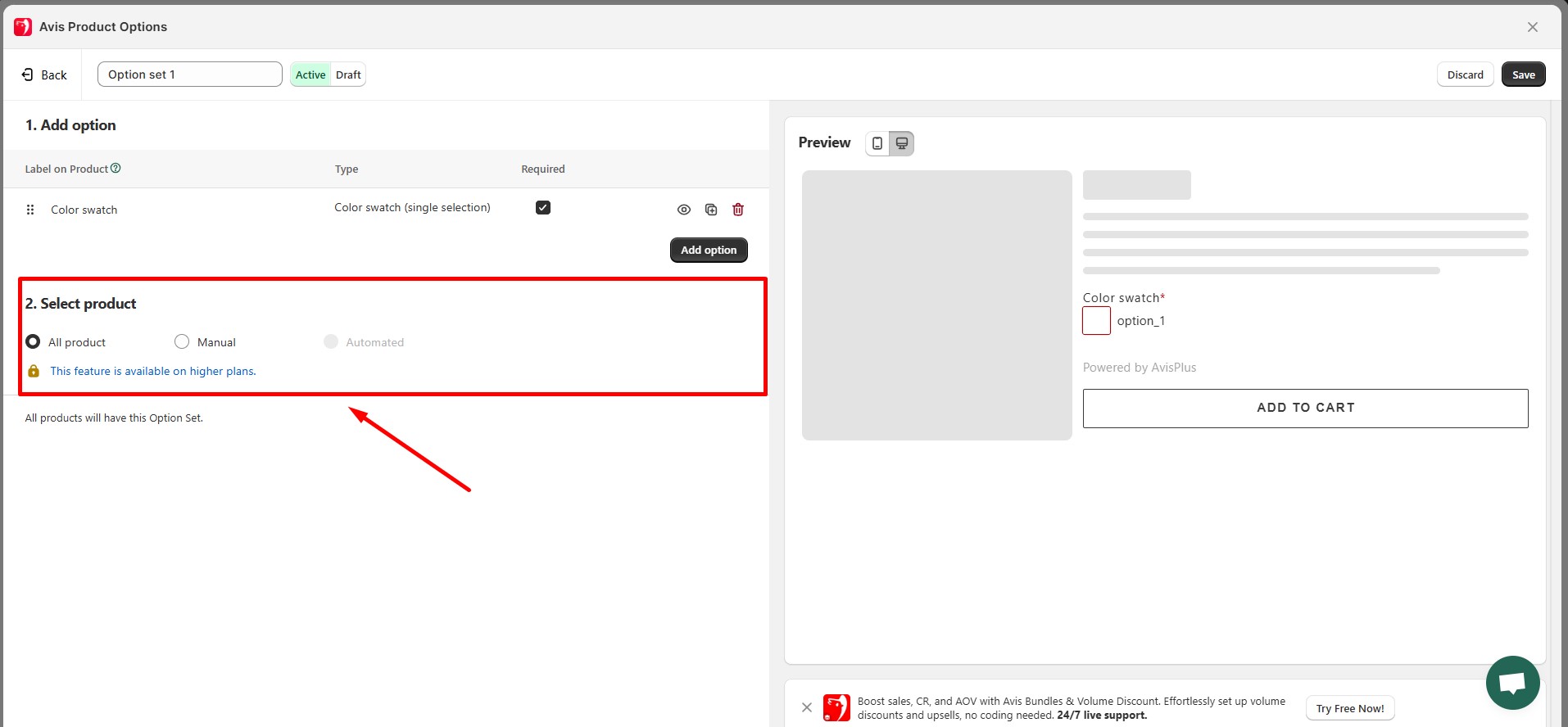This screenshot has height=727, width=1568.
Task: Click the Avis Bundles promo logo
Action: click(x=836, y=707)
